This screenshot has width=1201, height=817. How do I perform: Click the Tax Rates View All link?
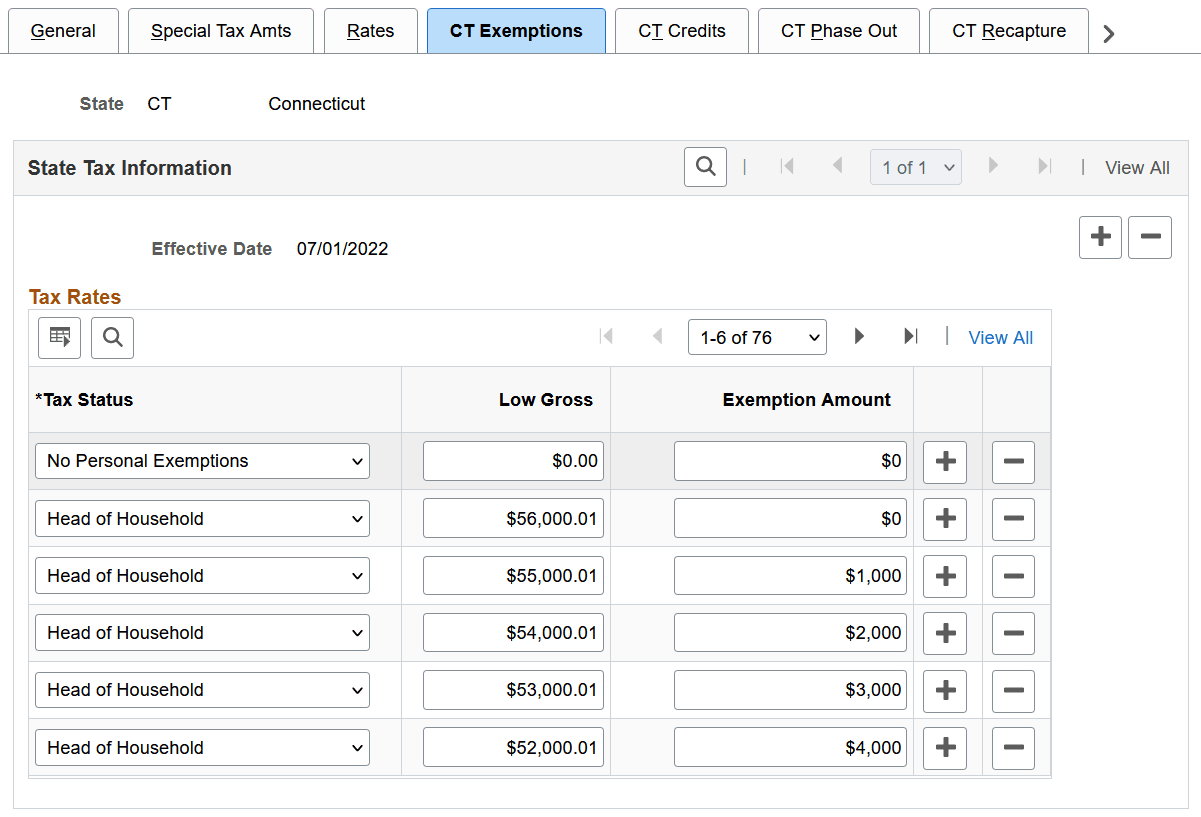[1001, 338]
